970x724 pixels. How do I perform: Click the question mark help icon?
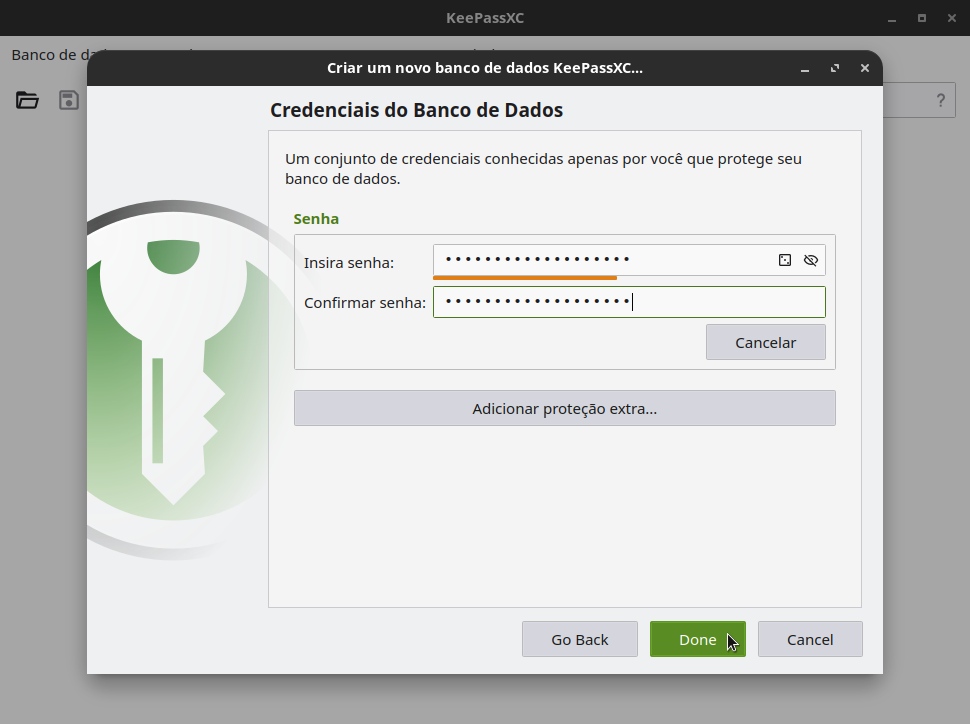click(x=940, y=100)
